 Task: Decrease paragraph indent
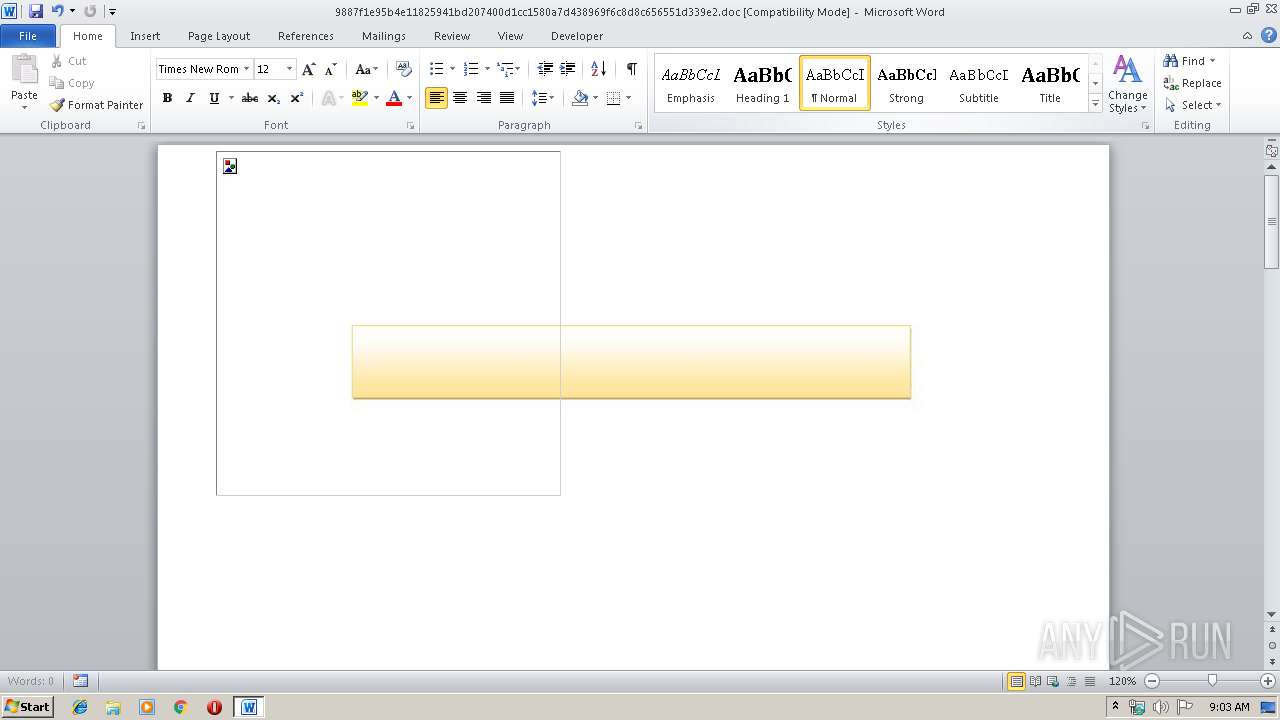click(x=545, y=69)
